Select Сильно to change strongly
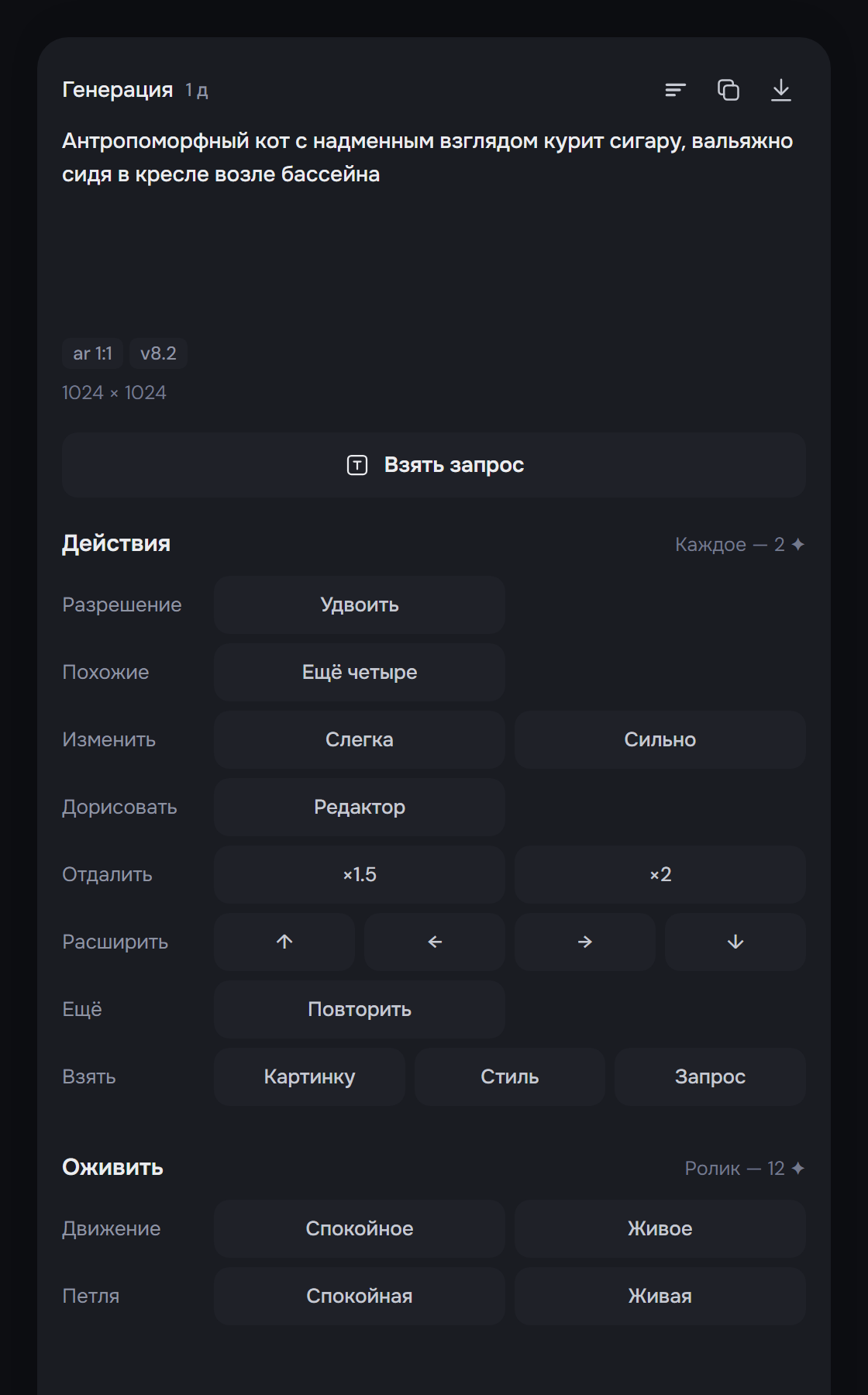 [x=660, y=739]
